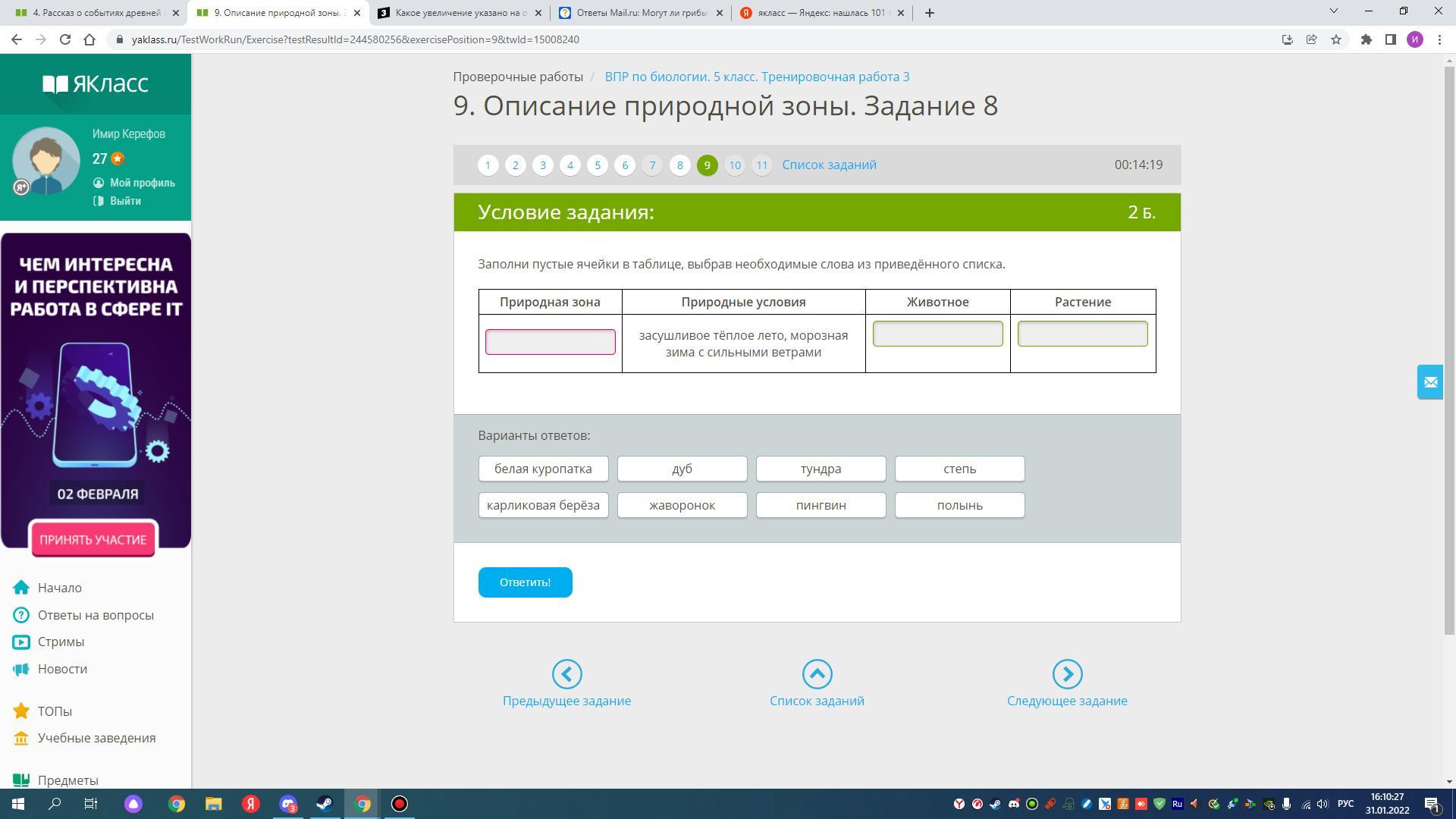This screenshot has width=1456, height=819.
Task: Bookmark the page with the star icon
Action: pos(1336,39)
